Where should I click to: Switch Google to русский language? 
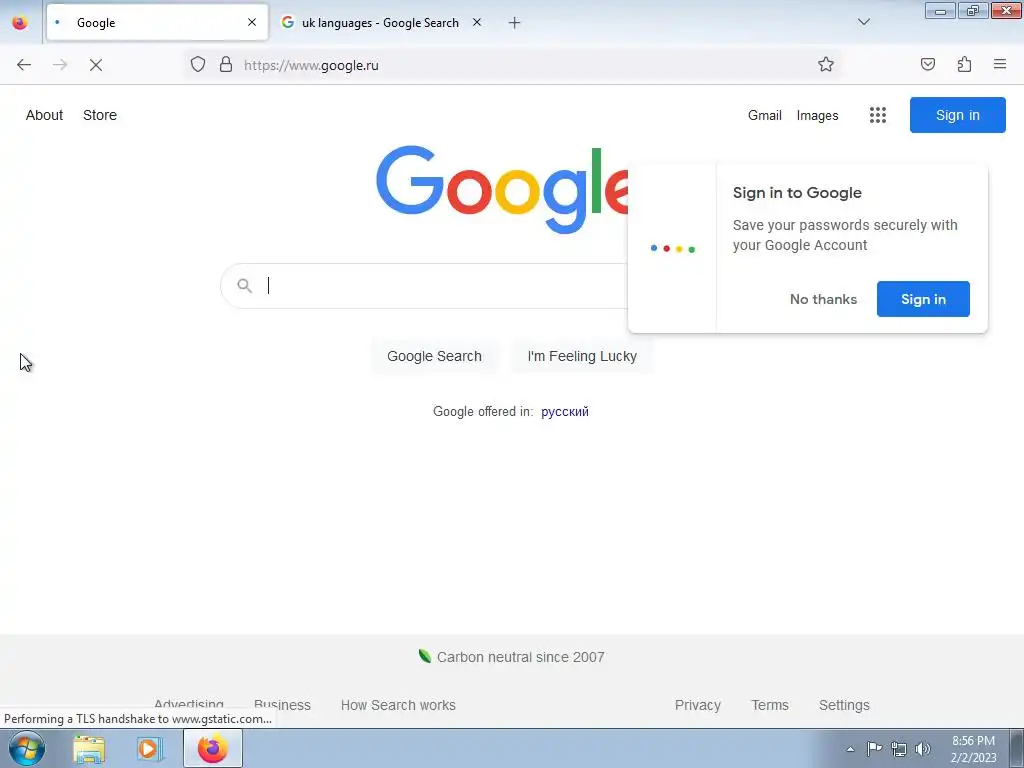565,411
